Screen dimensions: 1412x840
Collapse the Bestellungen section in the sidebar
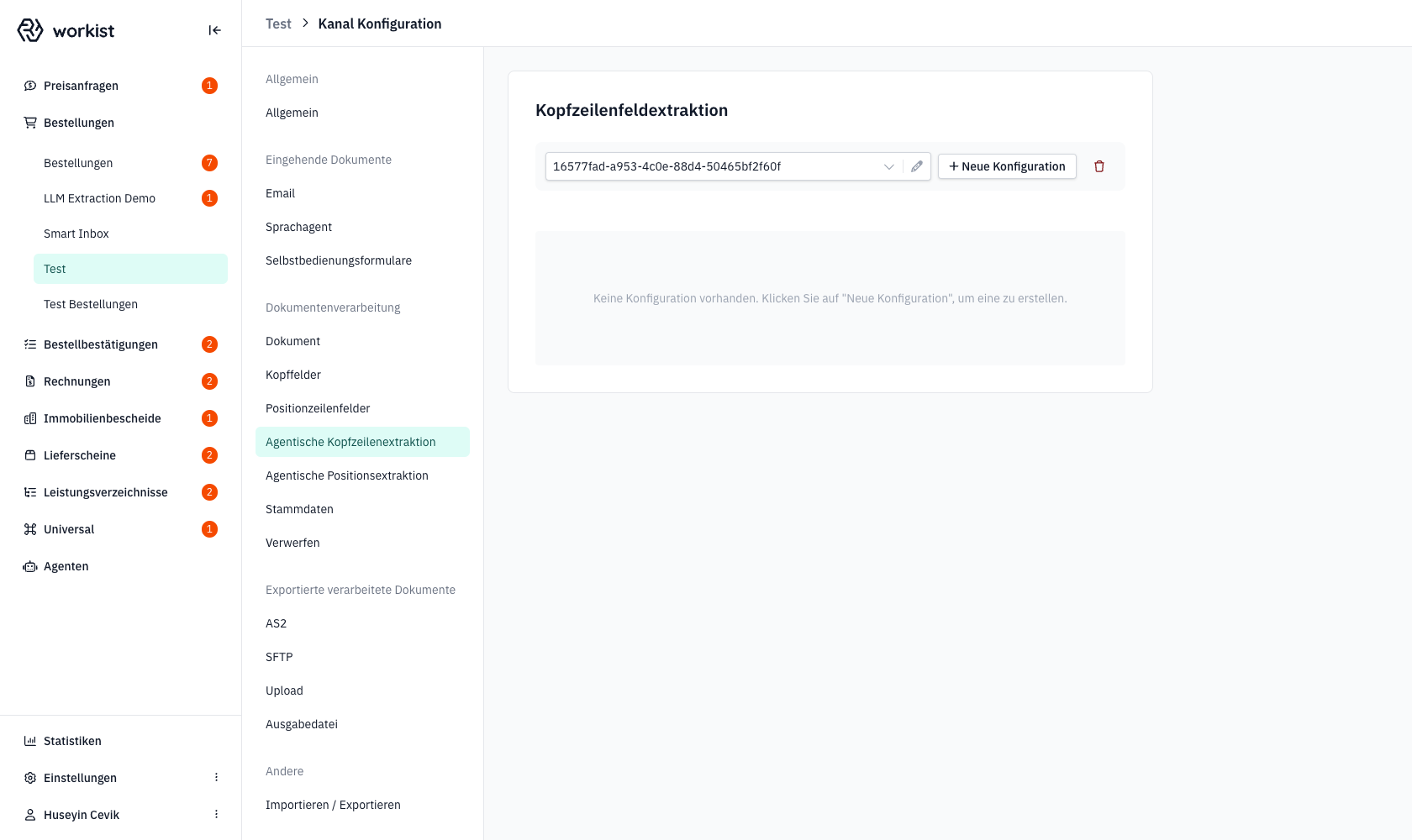pos(79,123)
